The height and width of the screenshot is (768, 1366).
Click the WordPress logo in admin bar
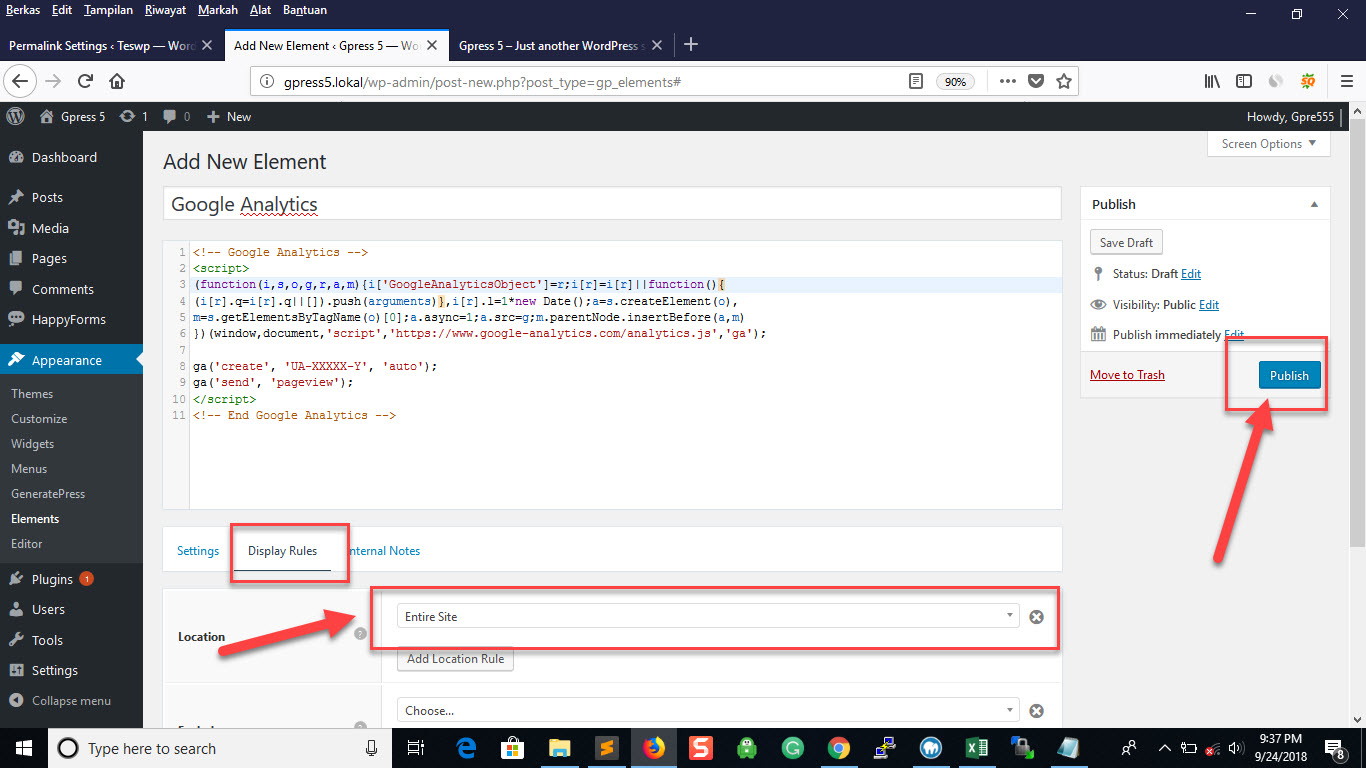coord(15,117)
